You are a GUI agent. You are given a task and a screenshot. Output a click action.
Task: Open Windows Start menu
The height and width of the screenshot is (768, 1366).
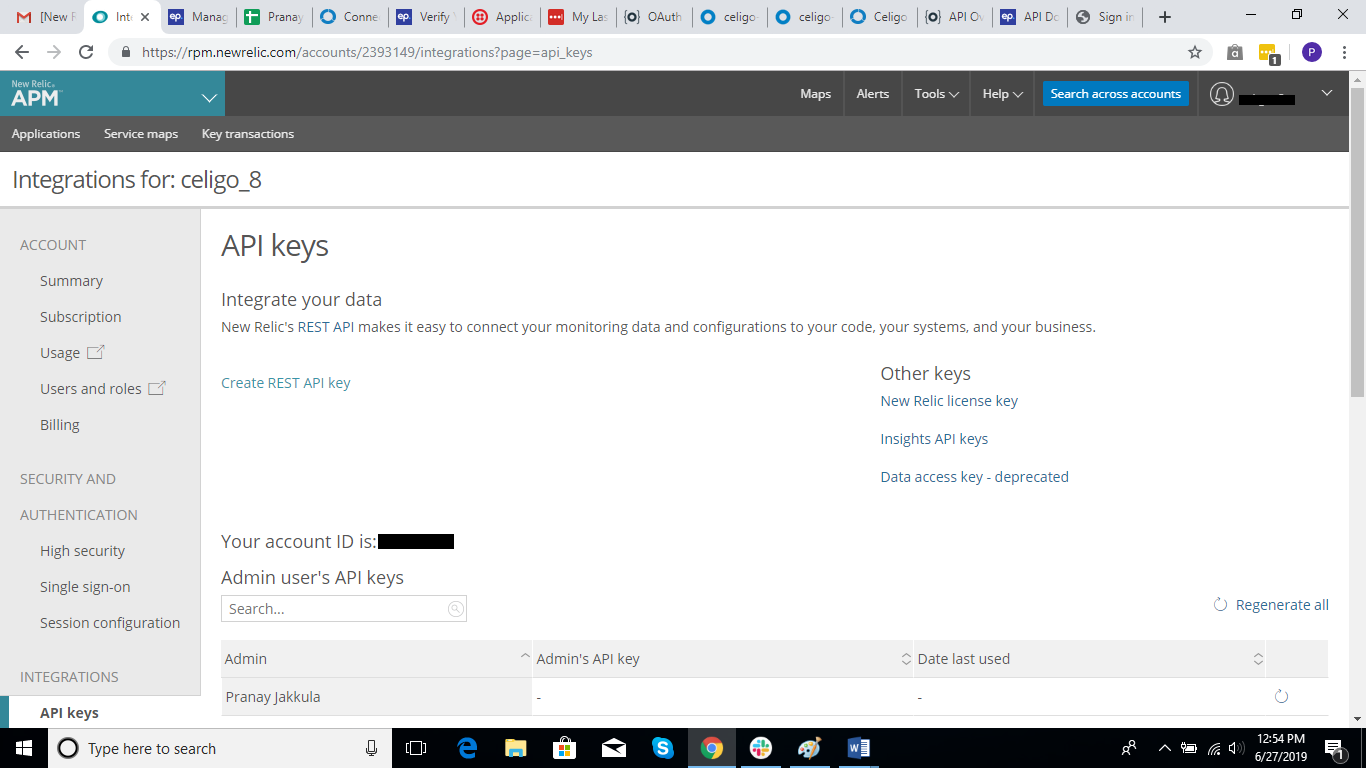[x=23, y=748]
